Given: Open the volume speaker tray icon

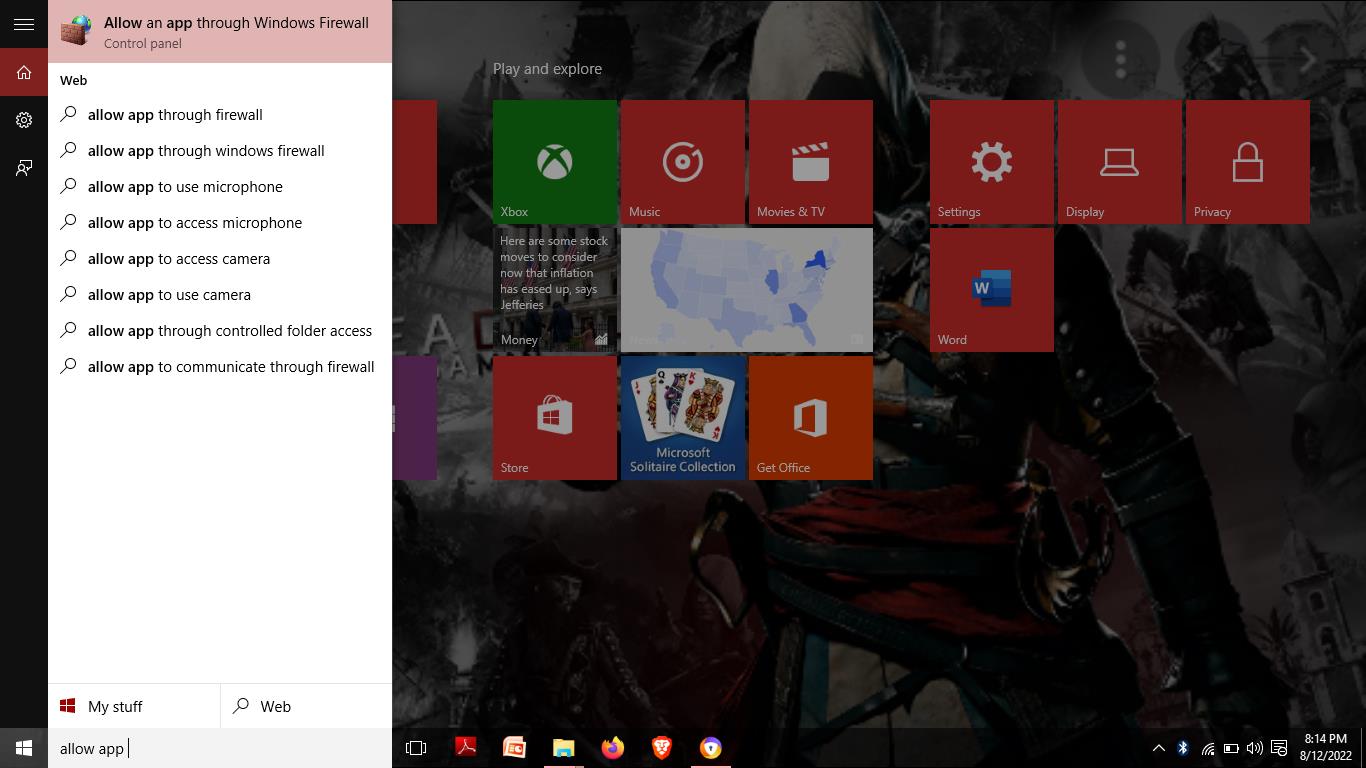Looking at the screenshot, I should pyautogui.click(x=1255, y=748).
